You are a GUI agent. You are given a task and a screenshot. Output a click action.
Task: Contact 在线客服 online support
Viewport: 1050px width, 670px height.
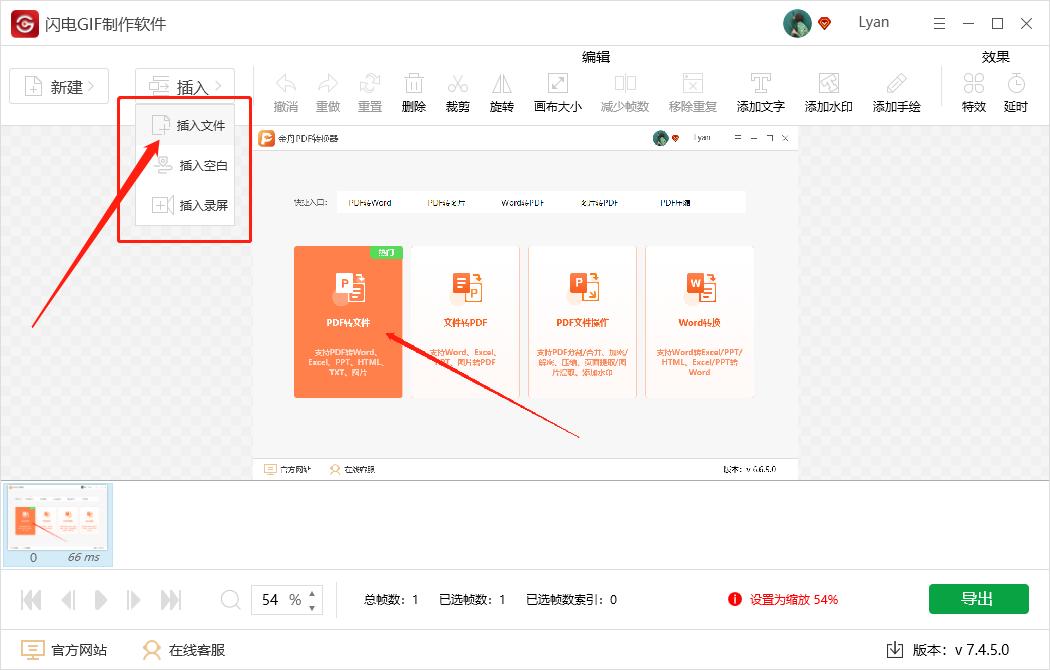[x=184, y=650]
